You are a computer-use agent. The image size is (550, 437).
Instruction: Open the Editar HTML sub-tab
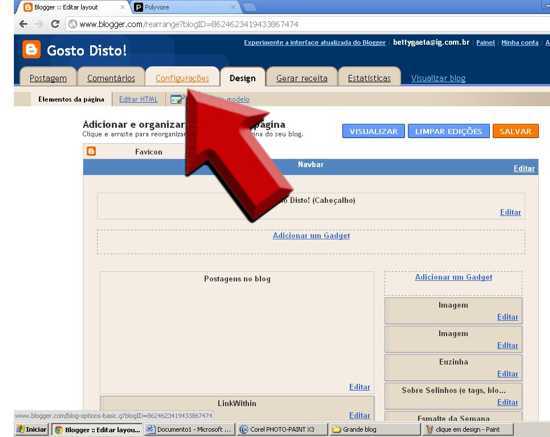coord(138,99)
